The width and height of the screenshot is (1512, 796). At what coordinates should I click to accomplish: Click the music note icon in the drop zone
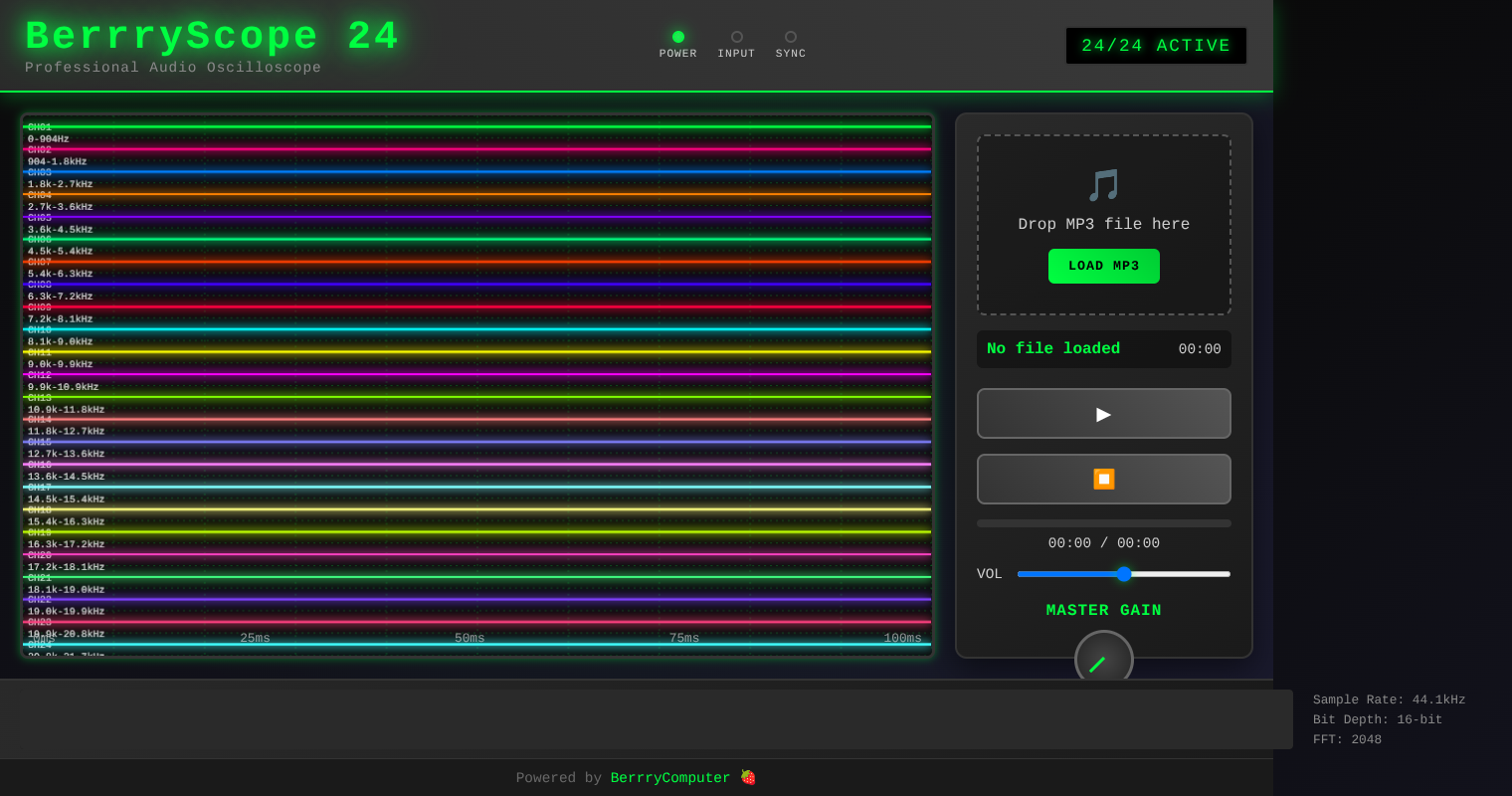coord(1103,185)
